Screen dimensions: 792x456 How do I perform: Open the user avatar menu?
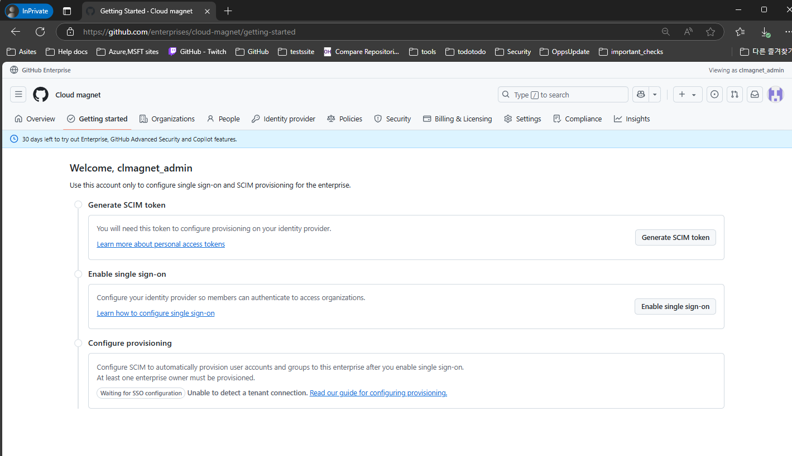pos(775,94)
